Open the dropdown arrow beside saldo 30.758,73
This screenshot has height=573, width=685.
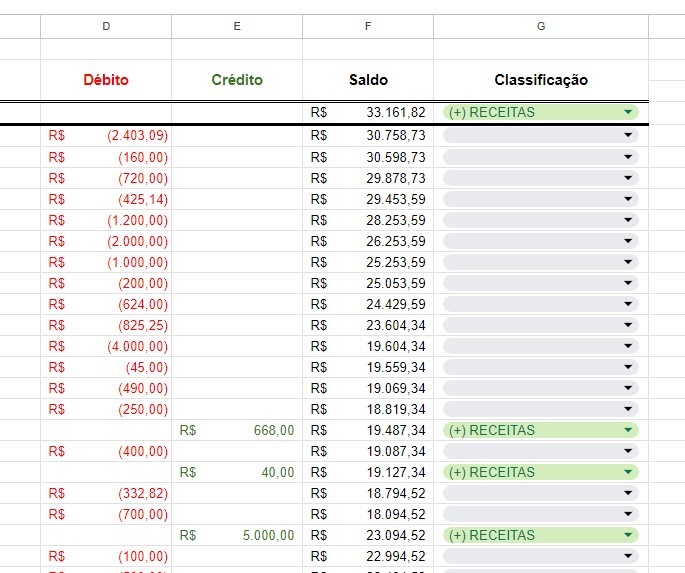tap(628, 135)
